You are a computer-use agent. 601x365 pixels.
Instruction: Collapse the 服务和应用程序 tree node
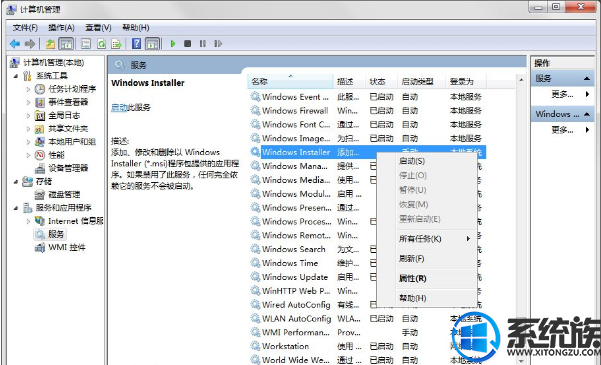click(16, 208)
